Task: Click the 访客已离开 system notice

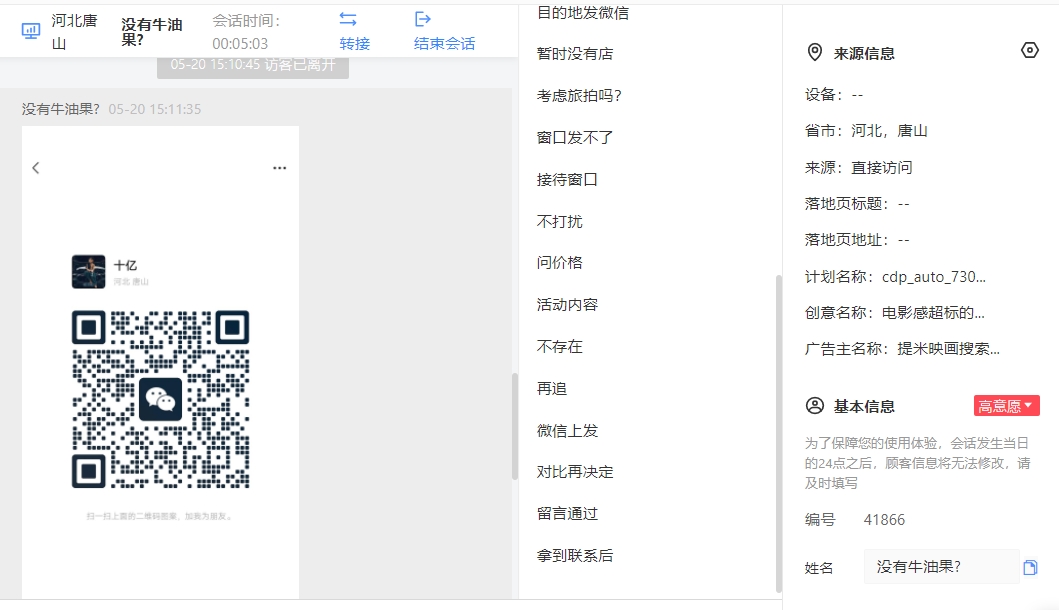Action: click(x=253, y=66)
